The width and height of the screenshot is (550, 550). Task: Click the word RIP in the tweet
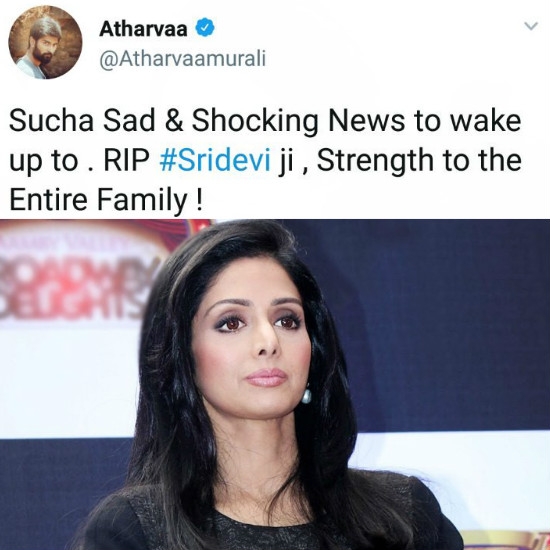[x=127, y=160]
